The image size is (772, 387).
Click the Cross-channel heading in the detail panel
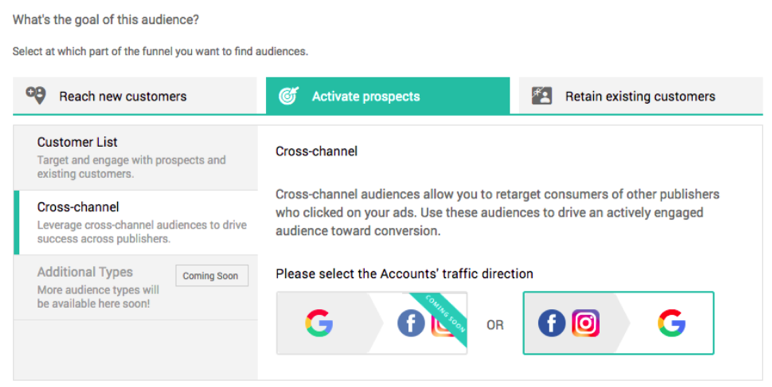point(317,151)
